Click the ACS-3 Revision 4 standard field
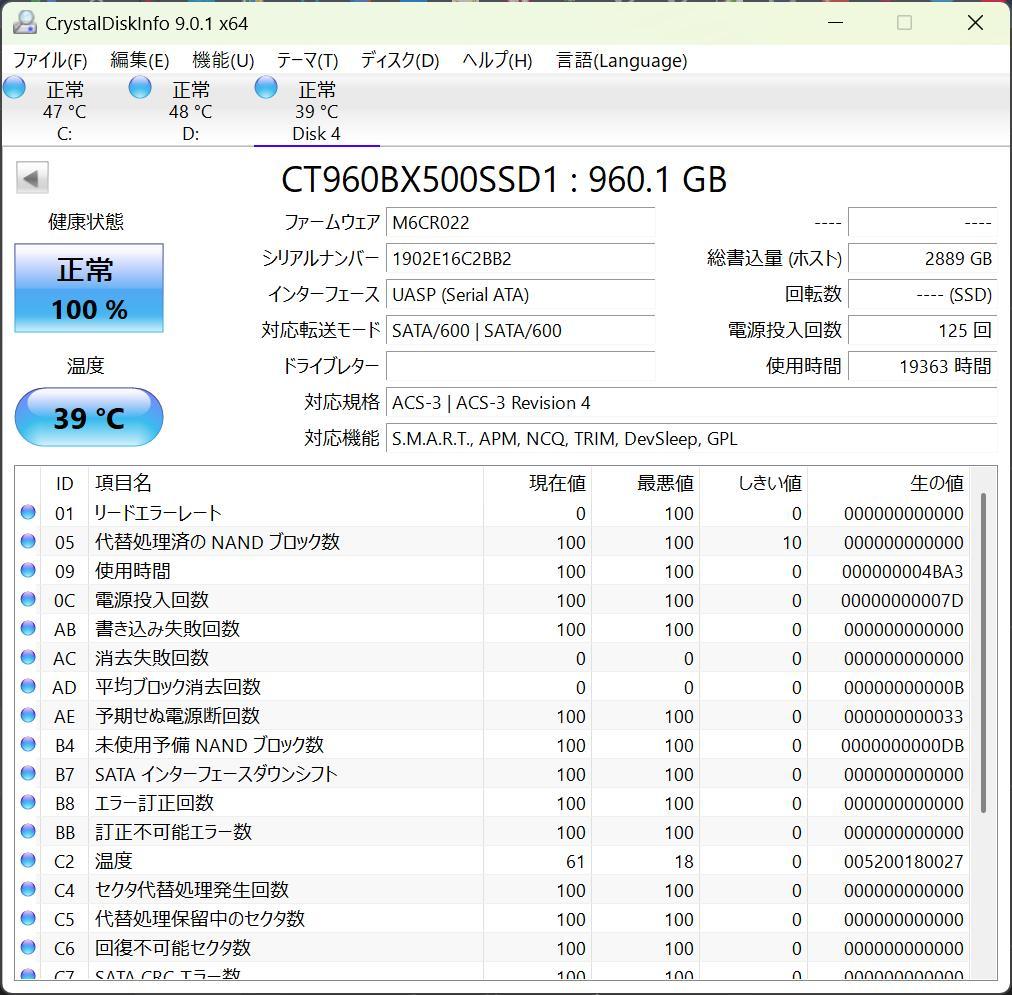This screenshot has height=995, width=1012. (x=691, y=403)
